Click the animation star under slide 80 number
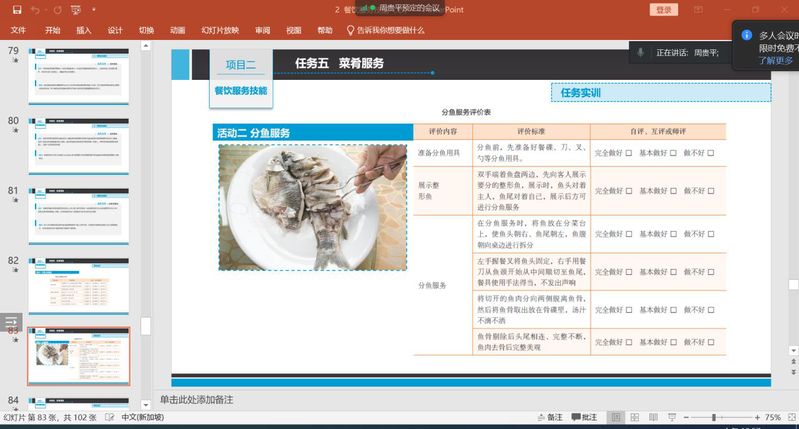This screenshot has width=799, height=429. 15,130
